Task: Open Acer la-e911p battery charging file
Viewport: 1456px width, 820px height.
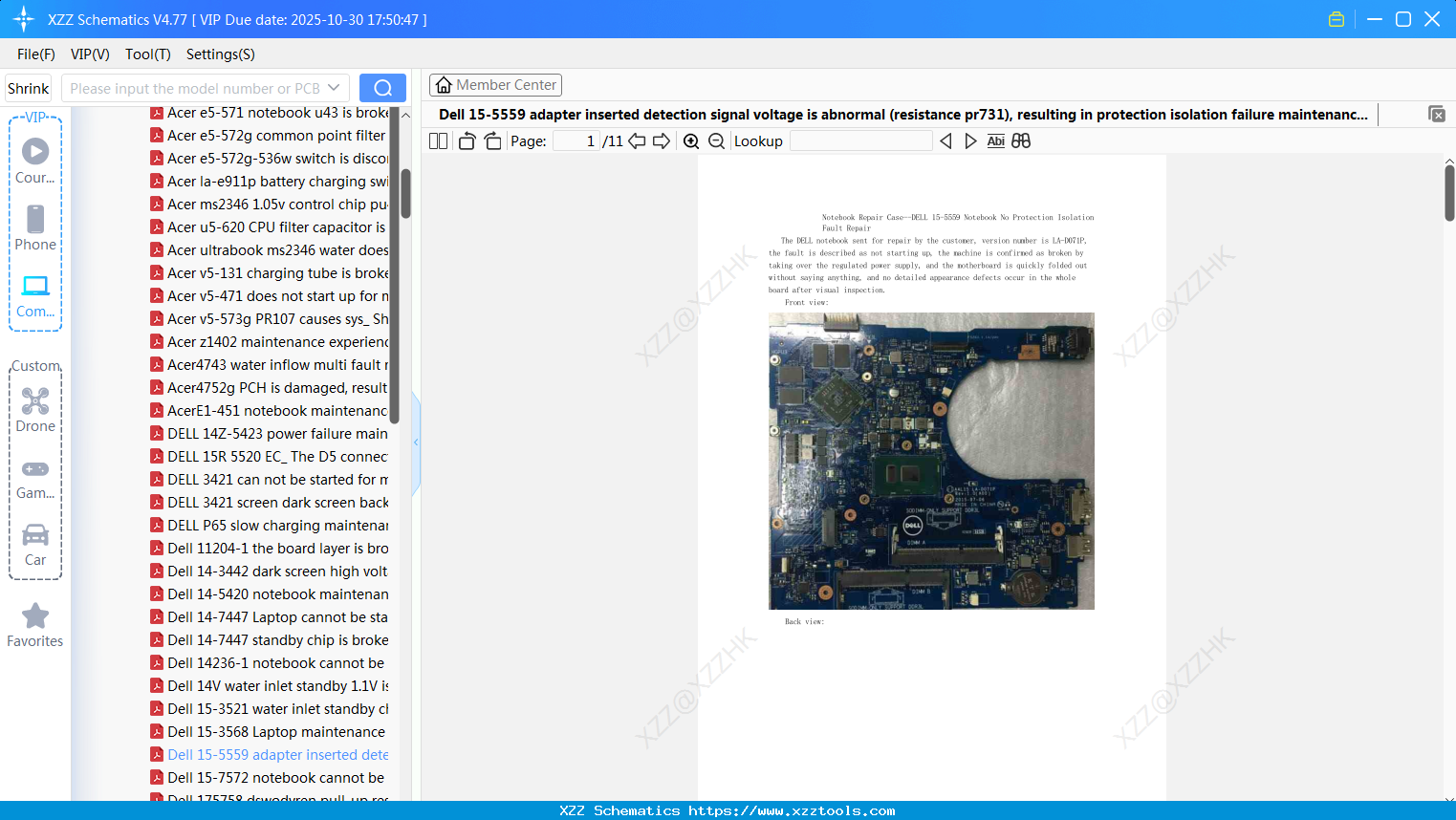Action: (270, 182)
